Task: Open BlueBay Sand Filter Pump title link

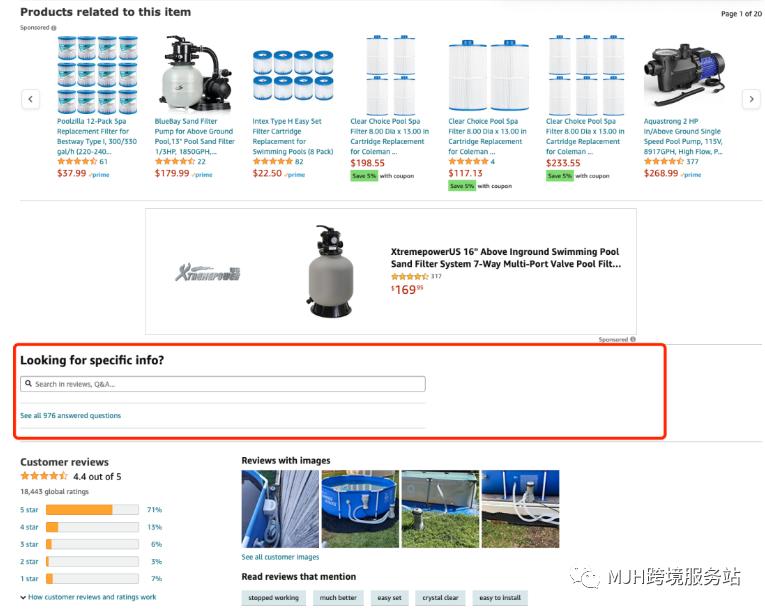Action: pos(195,136)
